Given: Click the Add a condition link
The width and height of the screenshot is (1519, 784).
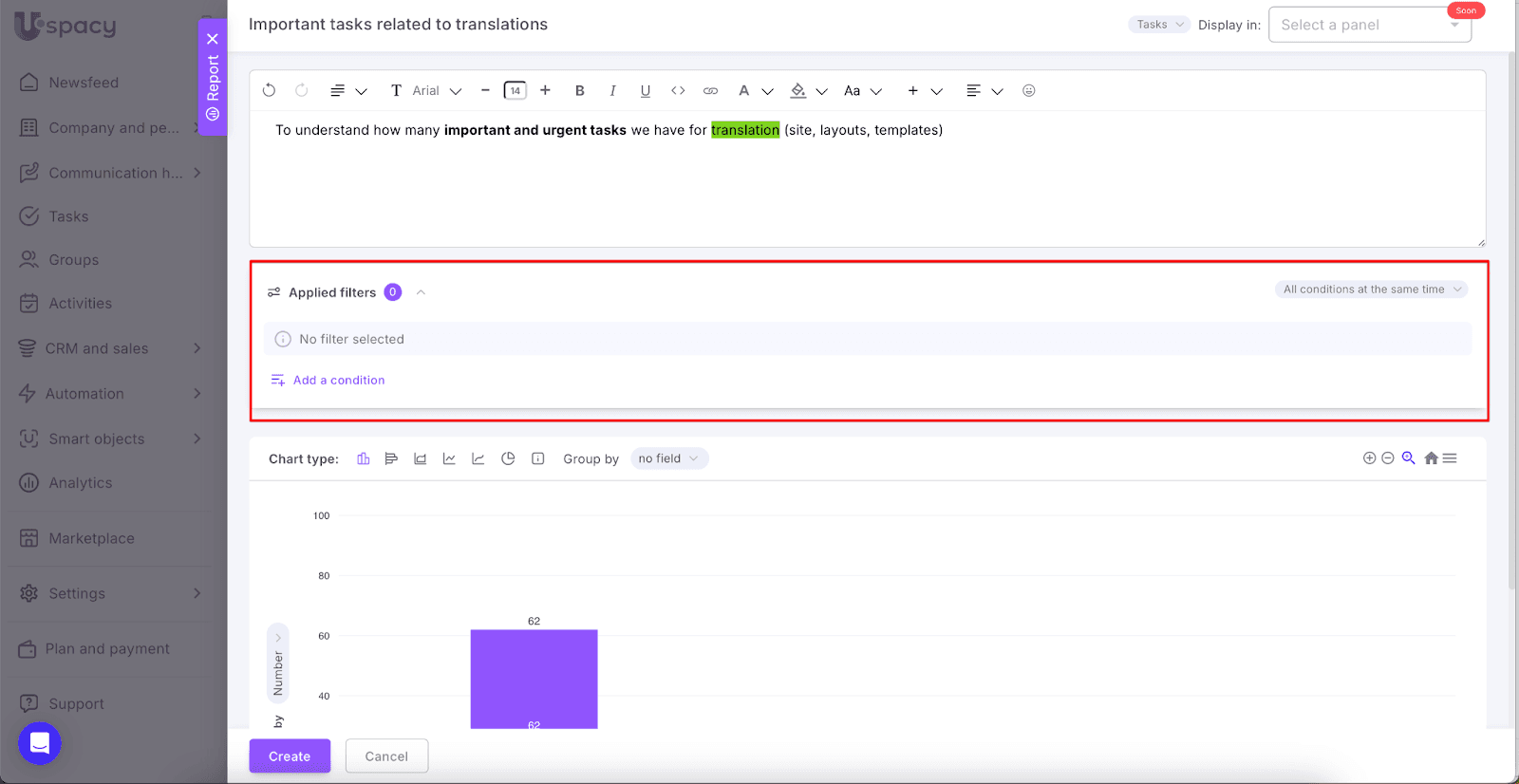Looking at the screenshot, I should 338,380.
